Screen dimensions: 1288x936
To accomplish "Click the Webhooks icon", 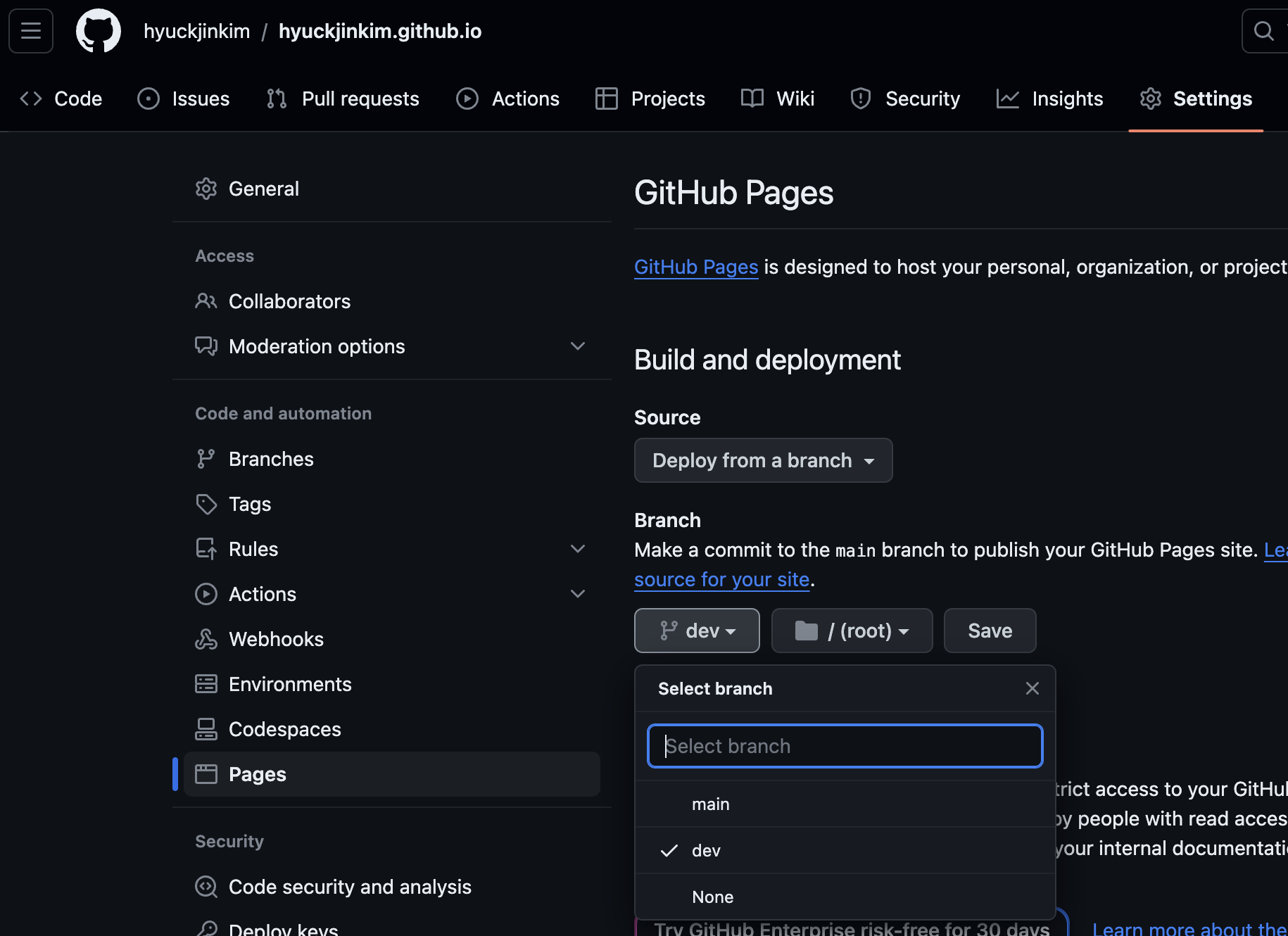I will pyautogui.click(x=206, y=639).
